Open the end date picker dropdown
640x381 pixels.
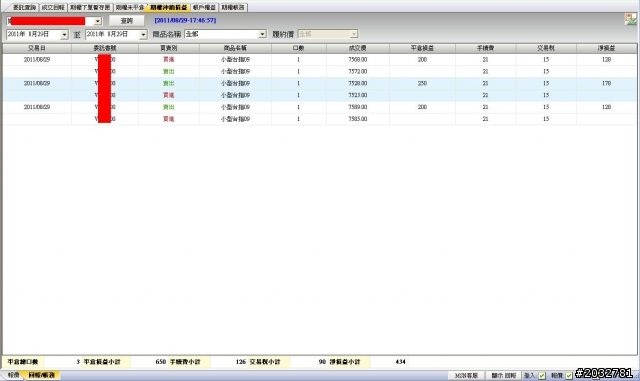coord(143,35)
